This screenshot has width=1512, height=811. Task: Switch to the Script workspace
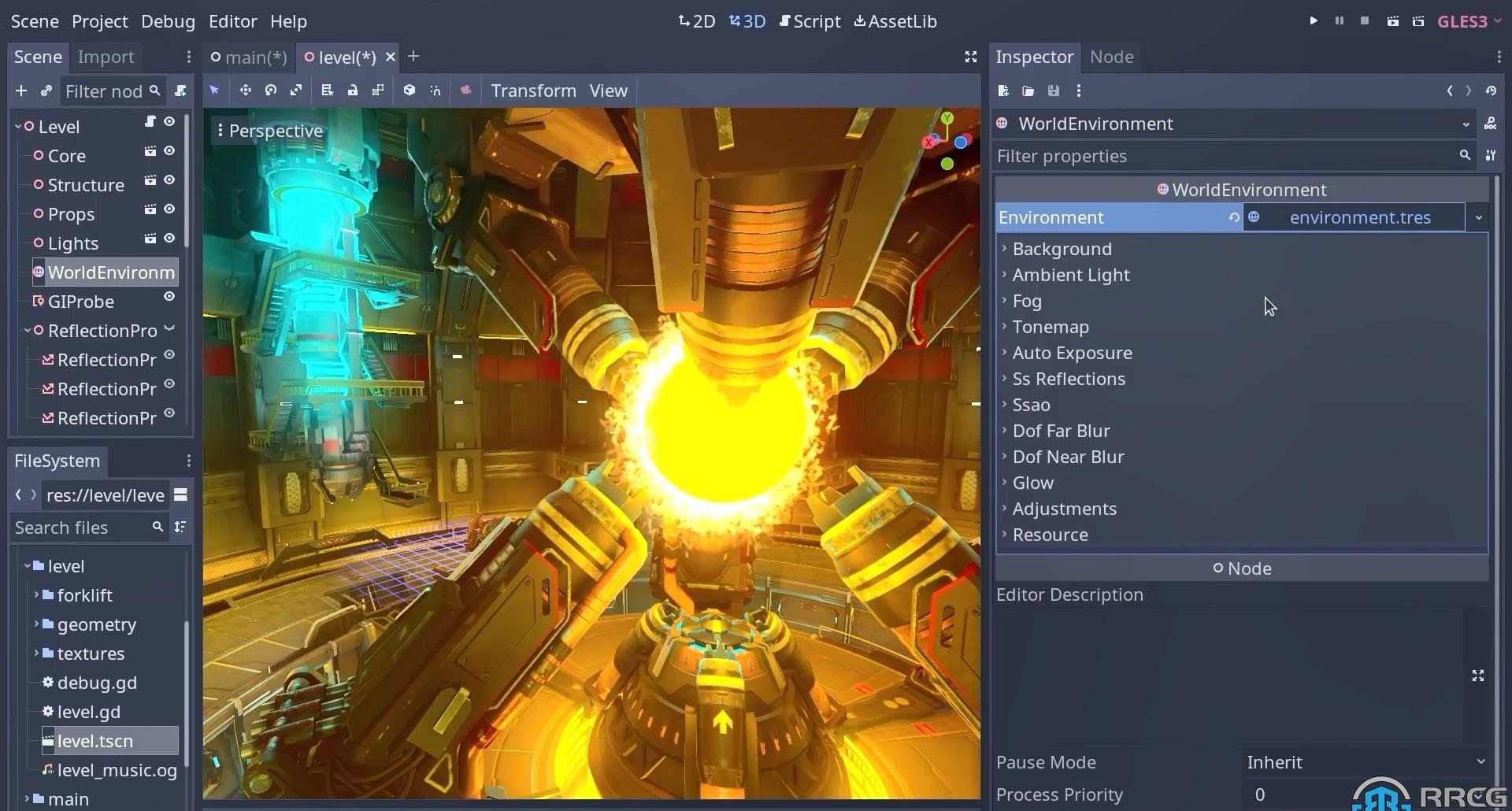810,21
